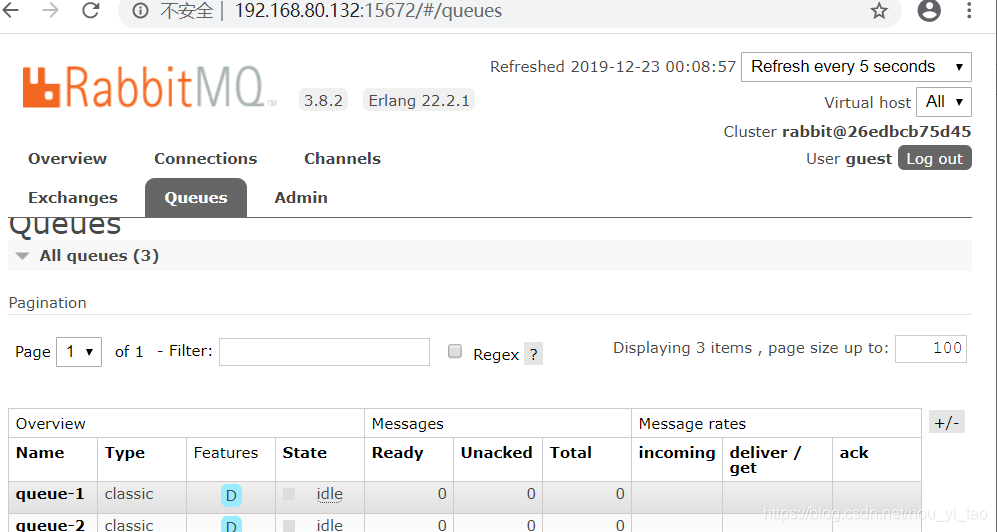This screenshot has height=532, width=997.
Task: Open the queue-1 link
Action: [50, 494]
